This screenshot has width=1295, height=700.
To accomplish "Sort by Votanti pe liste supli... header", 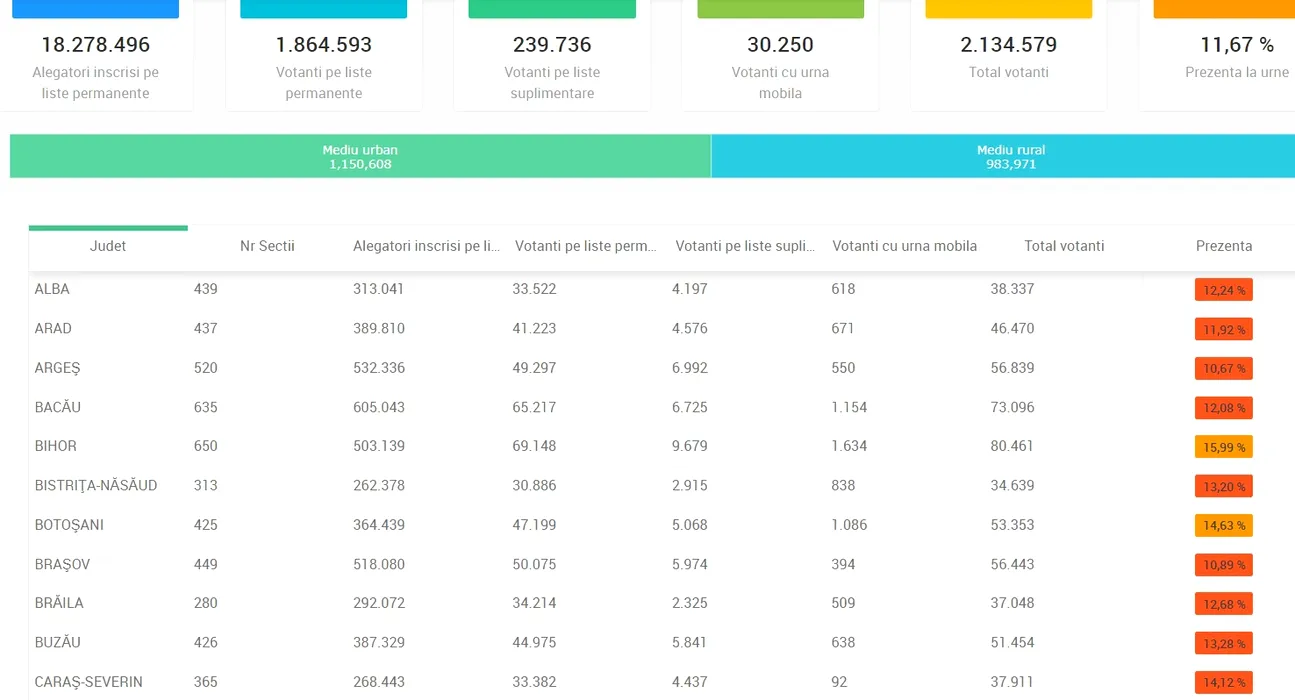I will click(x=745, y=246).
